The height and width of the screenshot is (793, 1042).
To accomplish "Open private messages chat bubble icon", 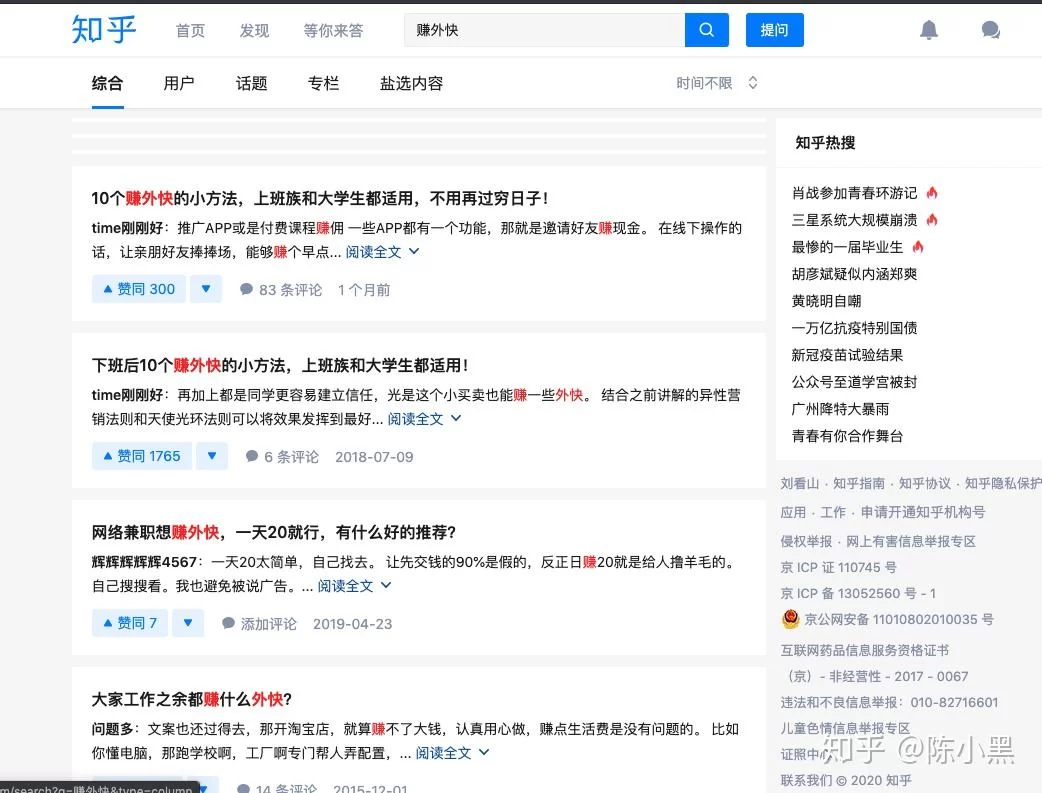I will pos(990,30).
